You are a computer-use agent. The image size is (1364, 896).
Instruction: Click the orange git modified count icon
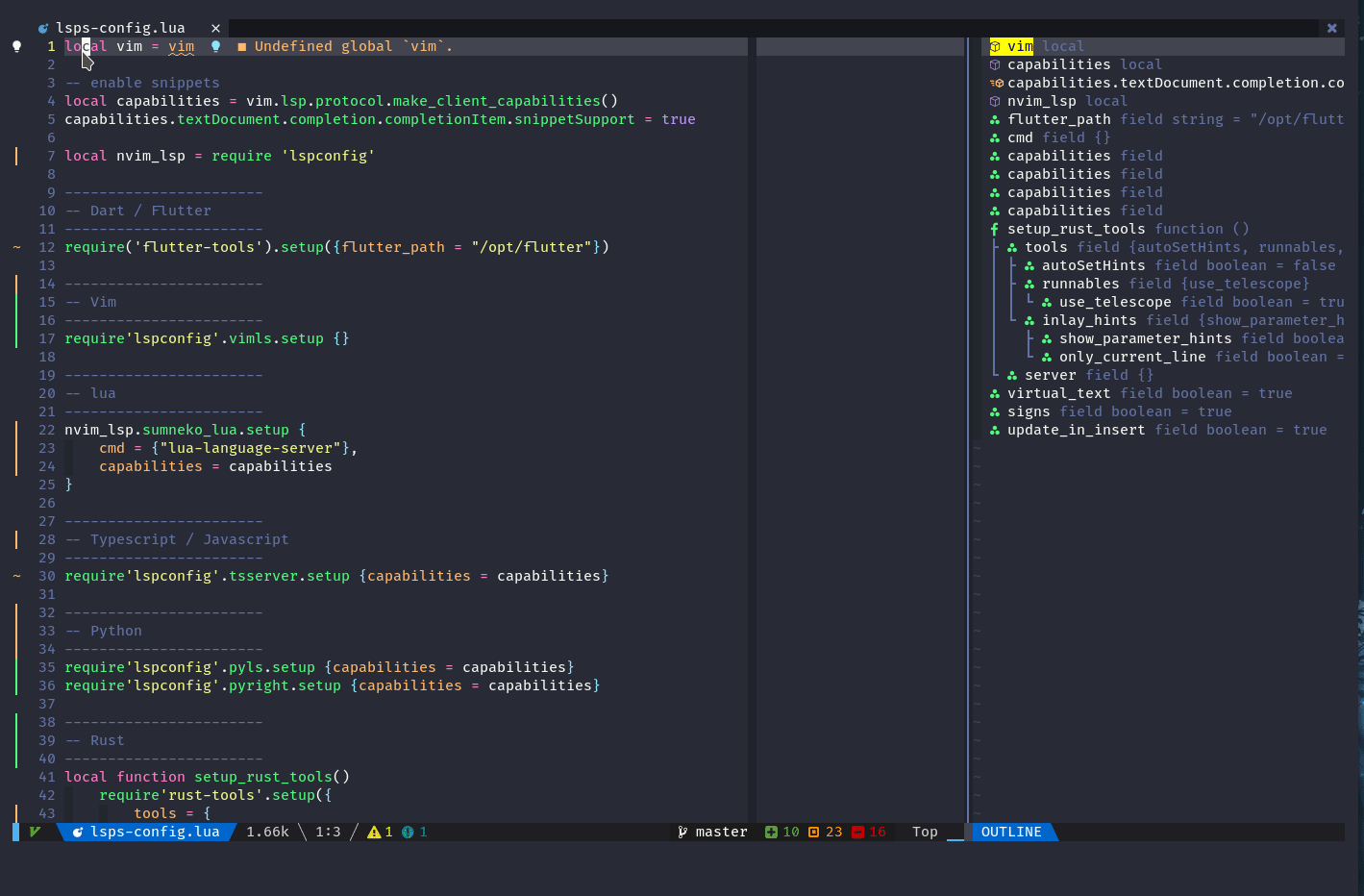pos(813,833)
